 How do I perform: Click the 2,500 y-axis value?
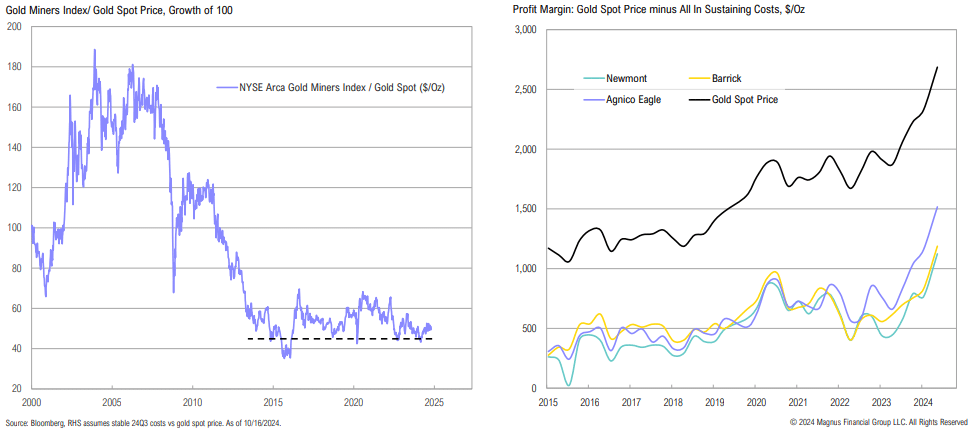coord(524,90)
